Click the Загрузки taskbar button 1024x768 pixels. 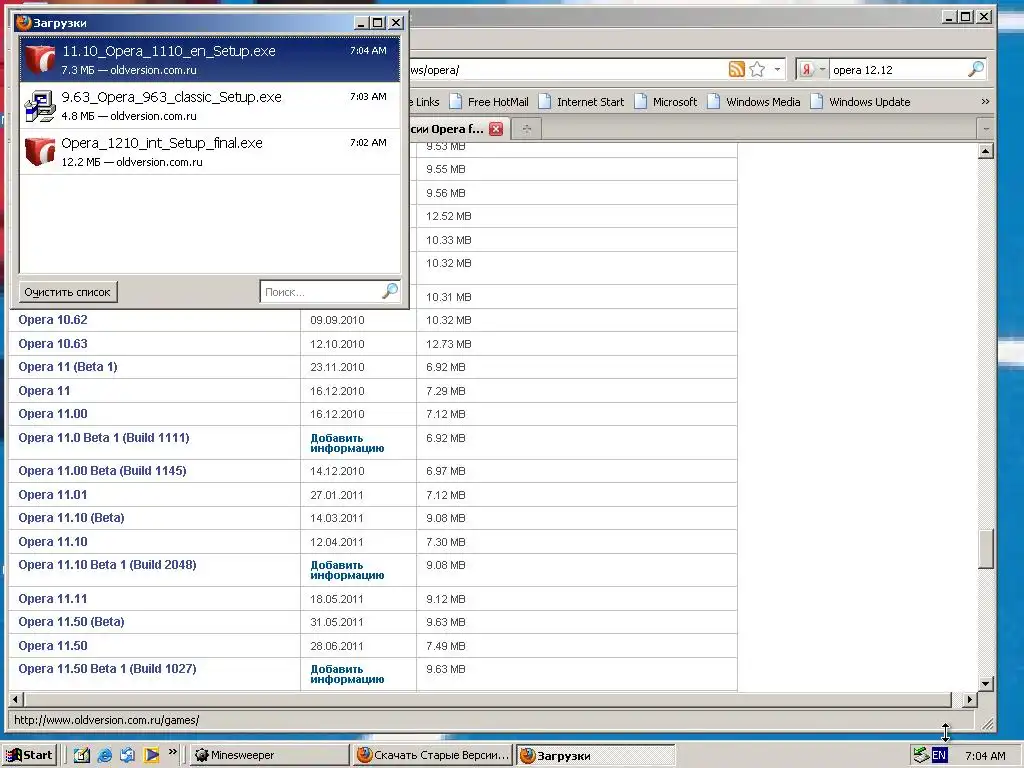(x=594, y=755)
